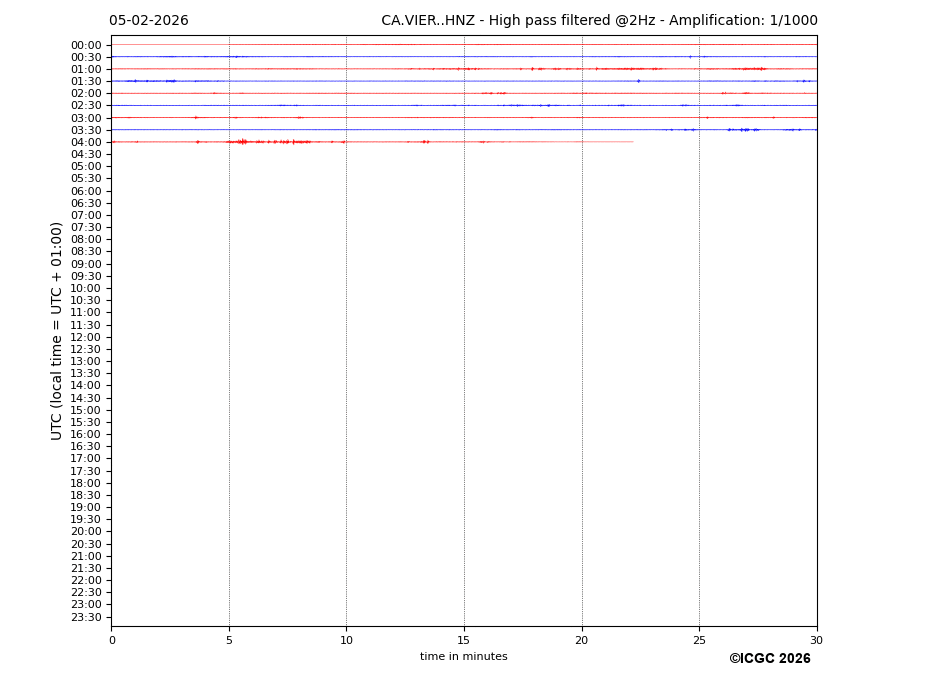Viewport: 927px width, 696px height.
Task: Click the 12:00 time row label
Action: [86, 337]
